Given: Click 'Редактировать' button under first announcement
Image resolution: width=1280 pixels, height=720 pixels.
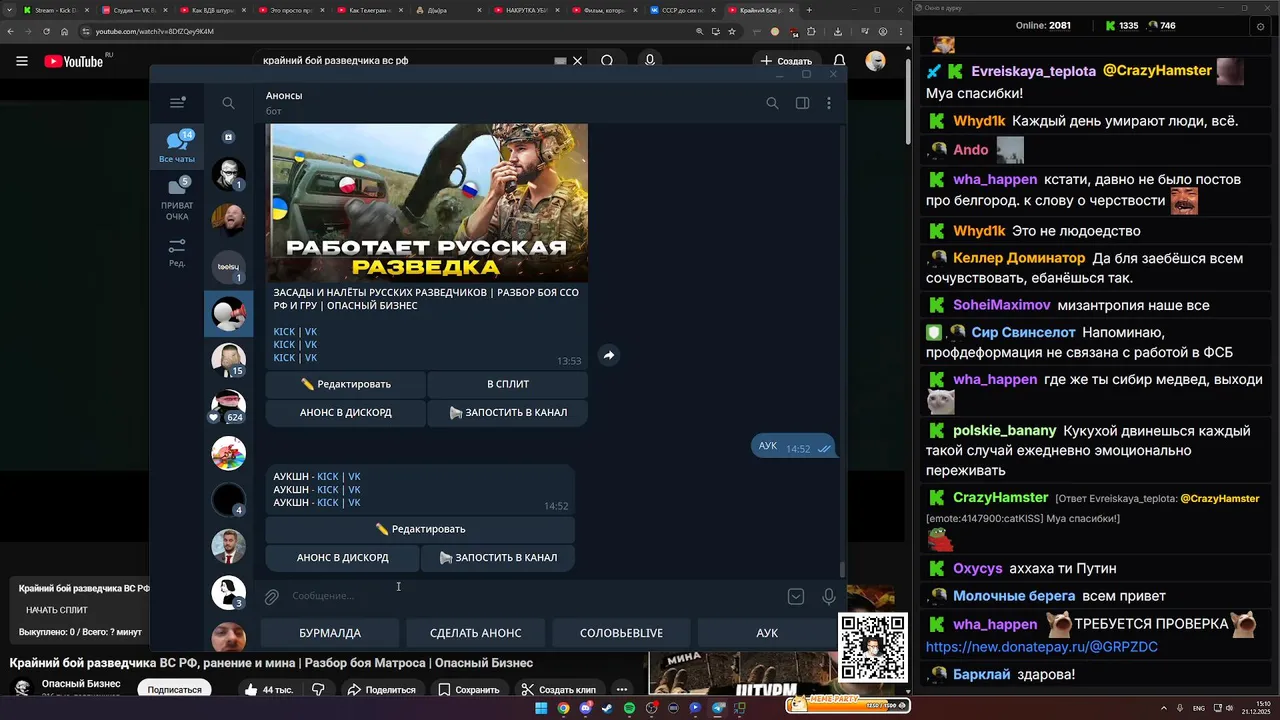Looking at the screenshot, I should click(346, 384).
